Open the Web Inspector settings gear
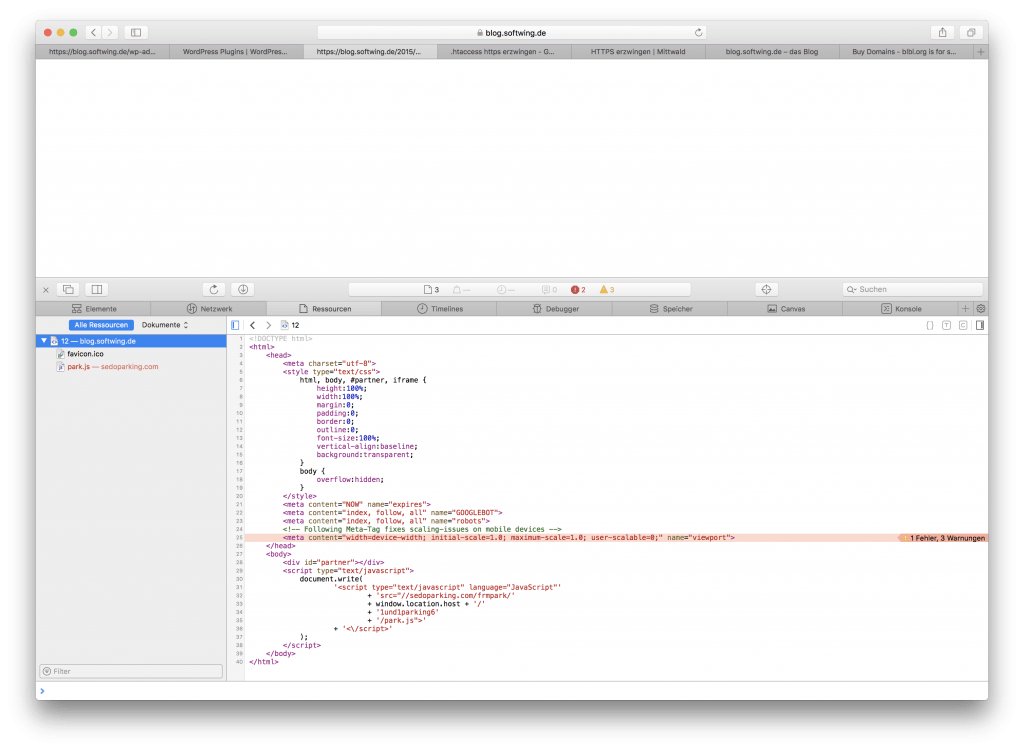The height and width of the screenshot is (751, 1024). tap(980, 309)
